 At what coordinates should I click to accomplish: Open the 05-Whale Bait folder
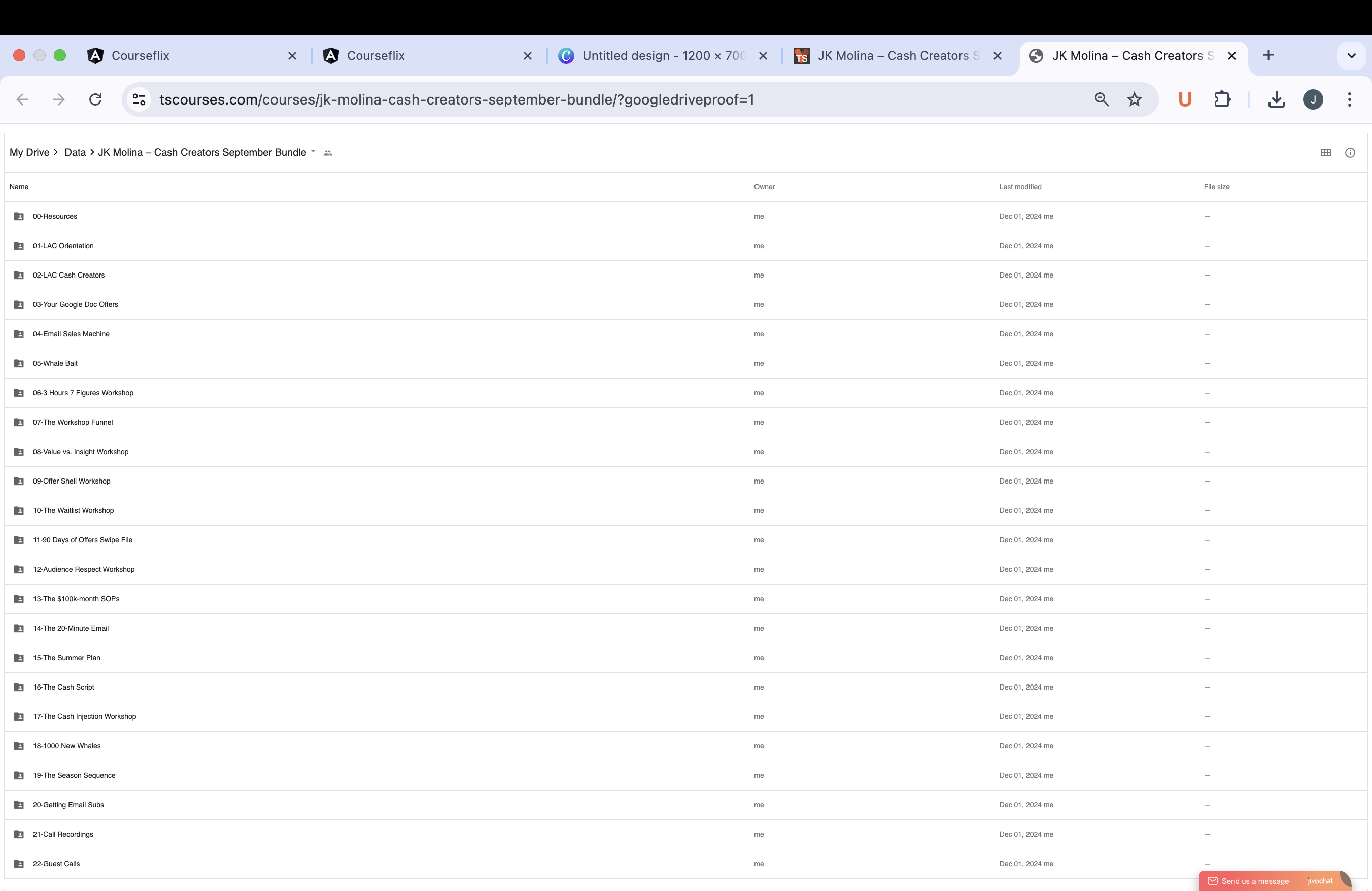(685, 364)
